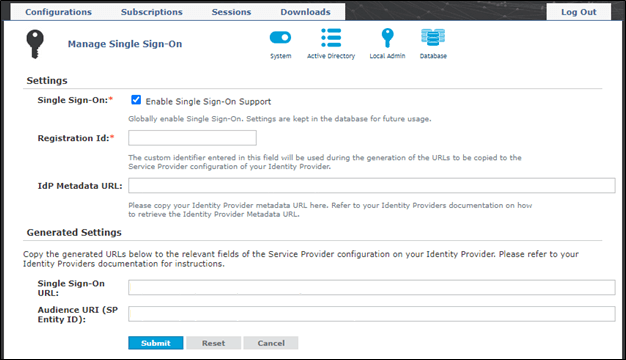Open the System toggle icon
Screen dimensions: 626x360
tap(280, 38)
